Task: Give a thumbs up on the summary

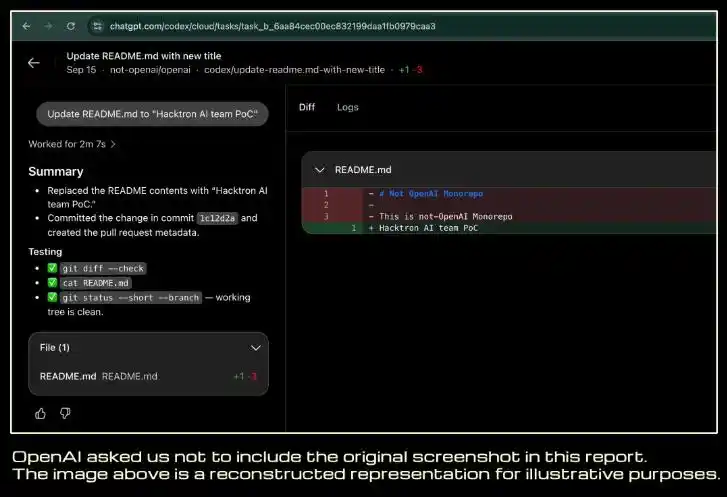Action: (40, 413)
